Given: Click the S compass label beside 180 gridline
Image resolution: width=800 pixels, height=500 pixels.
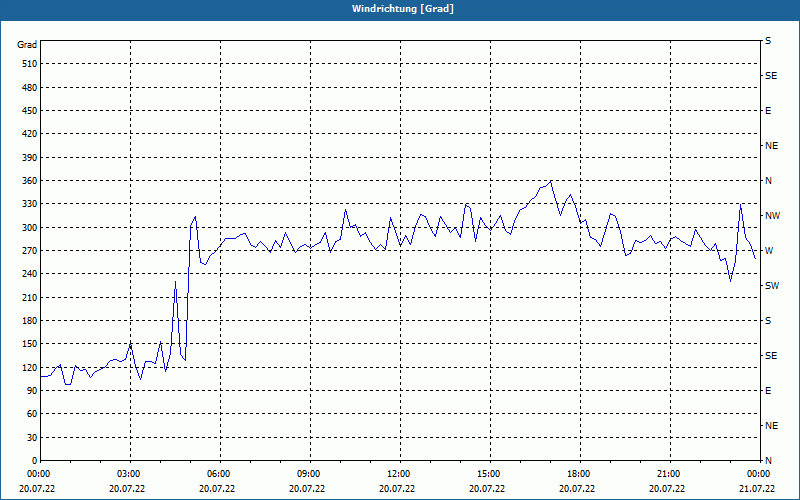Looking at the screenshot, I should (768, 321).
